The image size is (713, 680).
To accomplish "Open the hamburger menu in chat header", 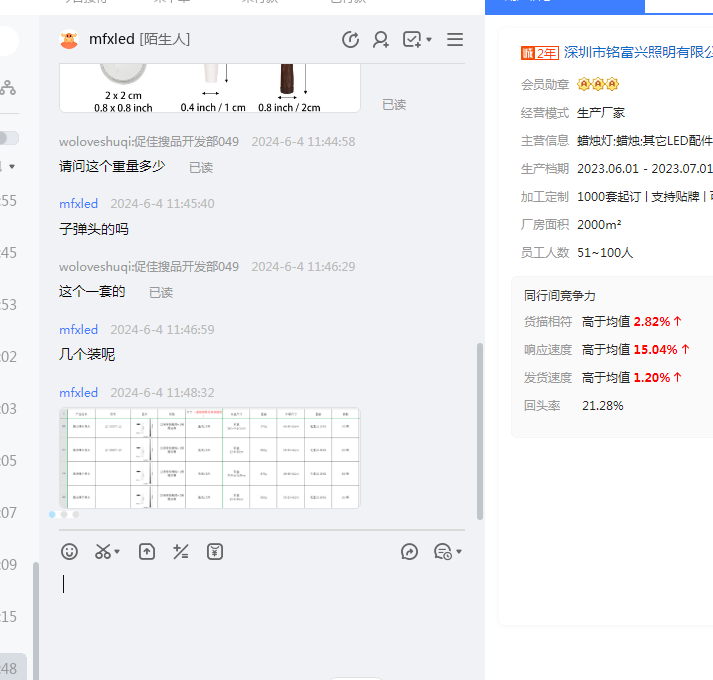I will click(455, 40).
